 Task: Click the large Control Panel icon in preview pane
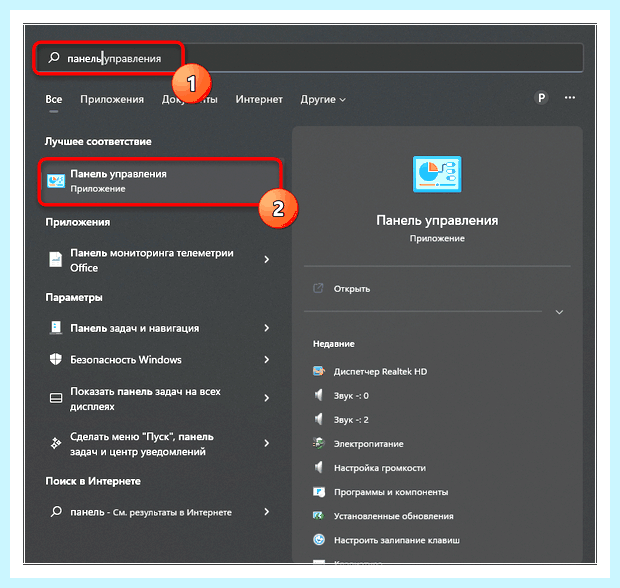pyautogui.click(x=437, y=174)
